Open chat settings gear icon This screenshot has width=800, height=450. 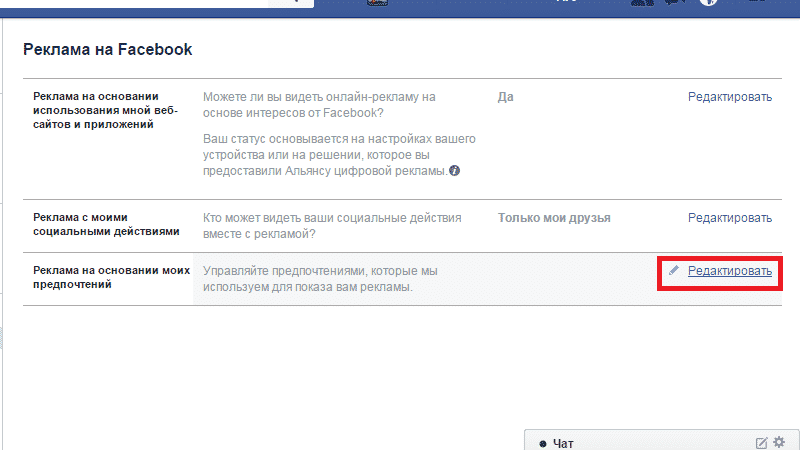tap(779, 442)
